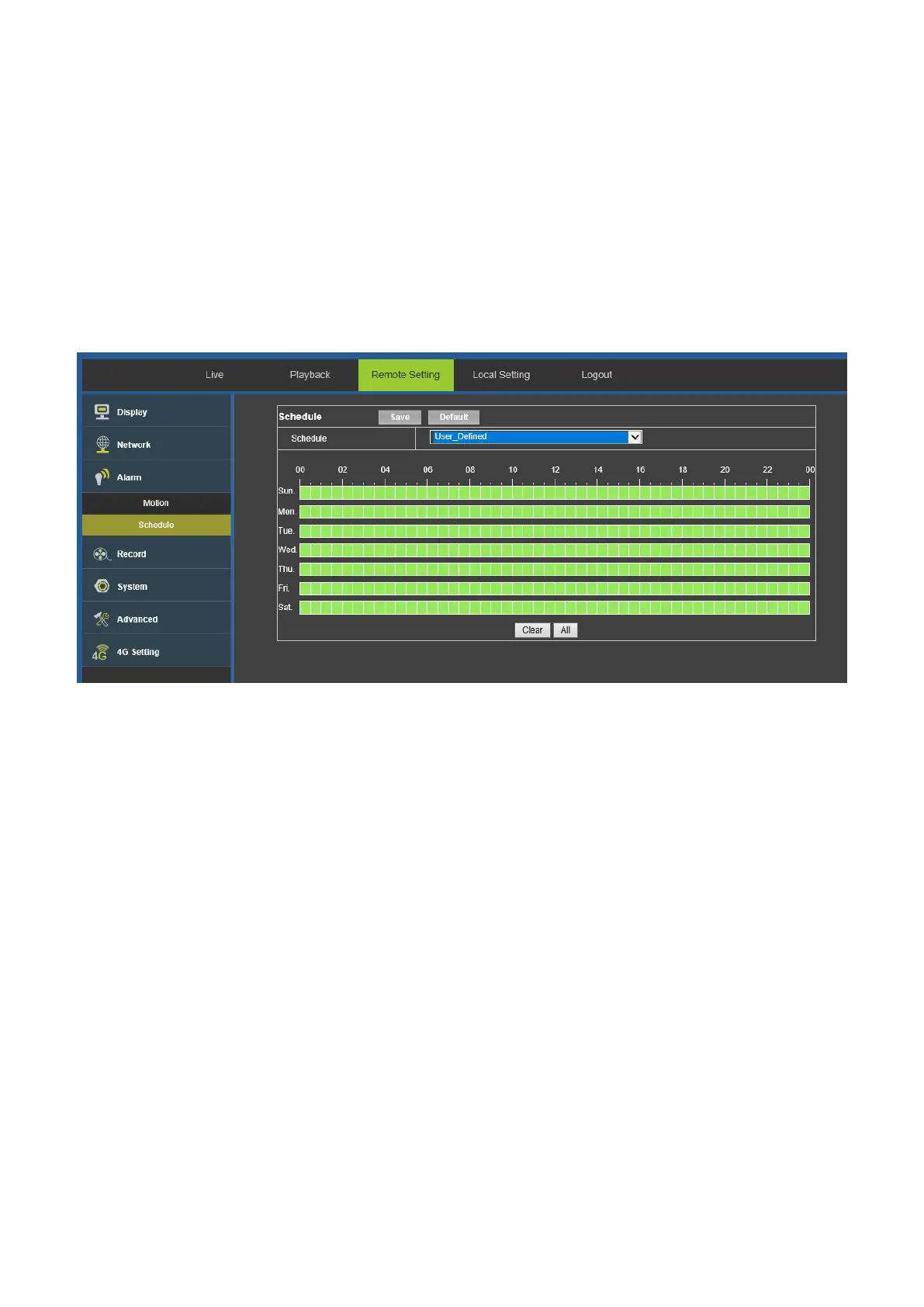Click the Display monitor icon

click(x=102, y=411)
